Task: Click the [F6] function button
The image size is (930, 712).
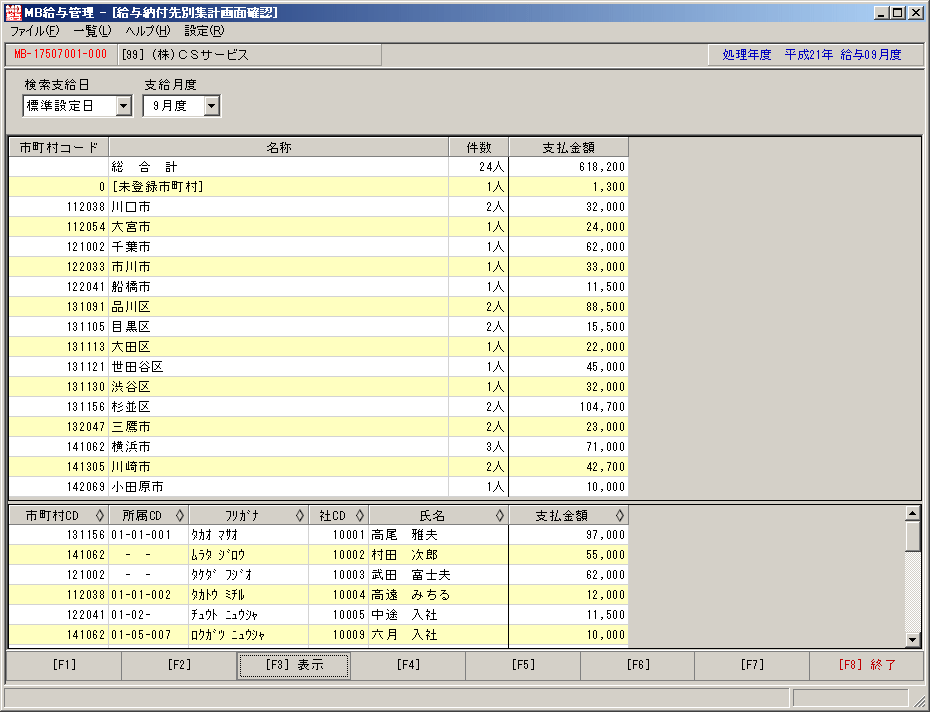Action: click(638, 665)
